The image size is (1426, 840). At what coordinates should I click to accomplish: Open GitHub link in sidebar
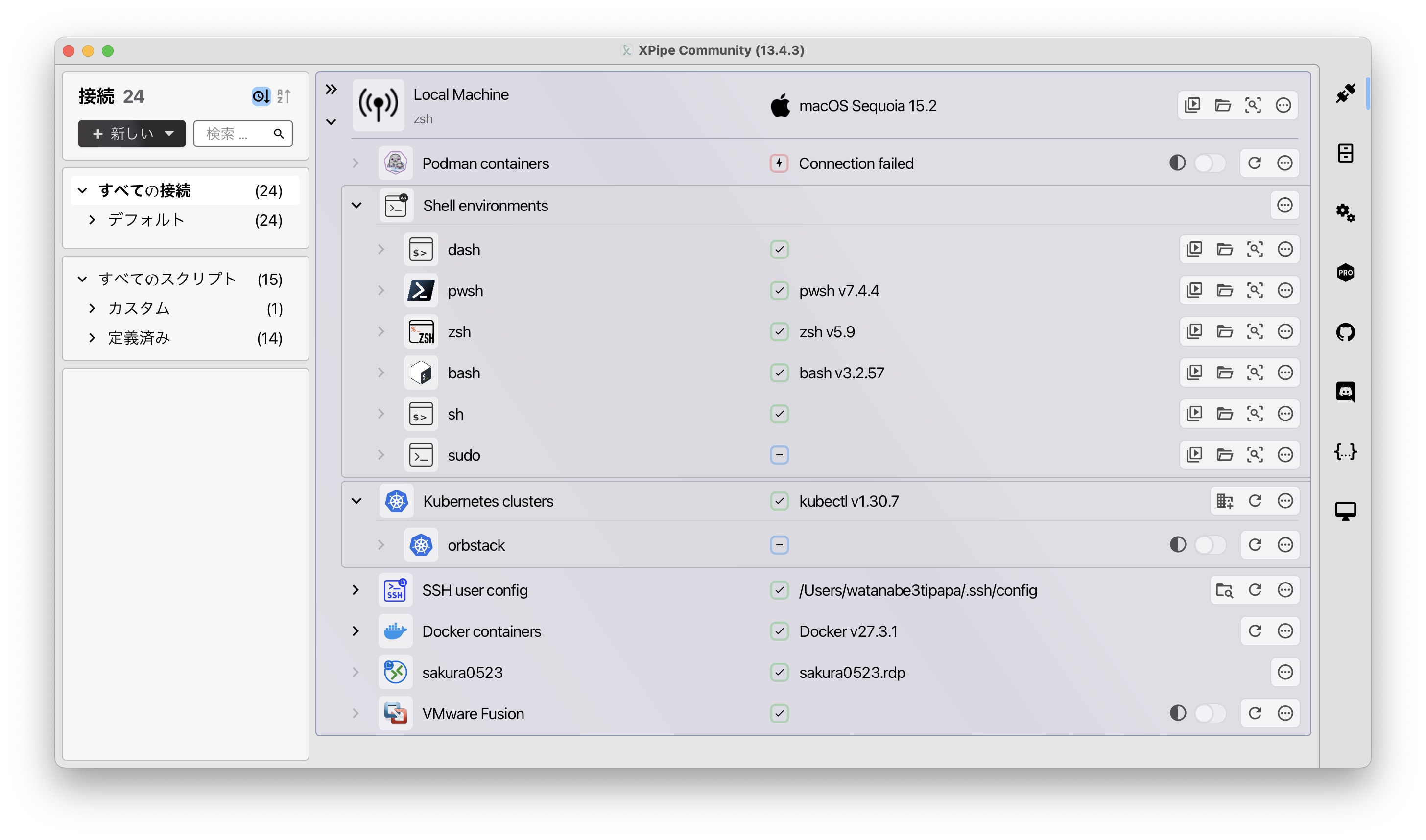pyautogui.click(x=1346, y=332)
